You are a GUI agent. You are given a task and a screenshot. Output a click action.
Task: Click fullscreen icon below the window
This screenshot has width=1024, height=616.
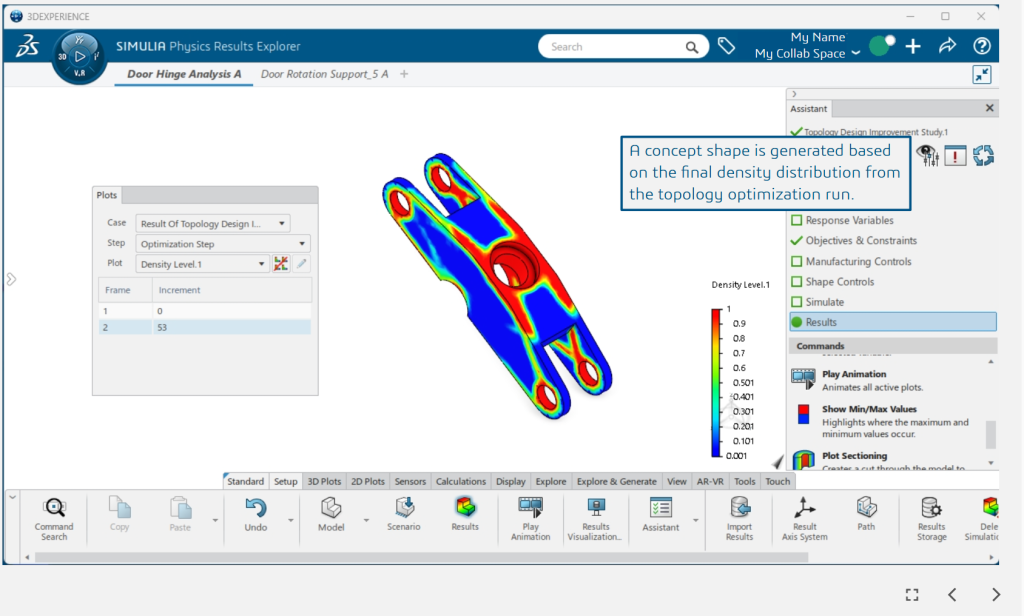pos(912,594)
